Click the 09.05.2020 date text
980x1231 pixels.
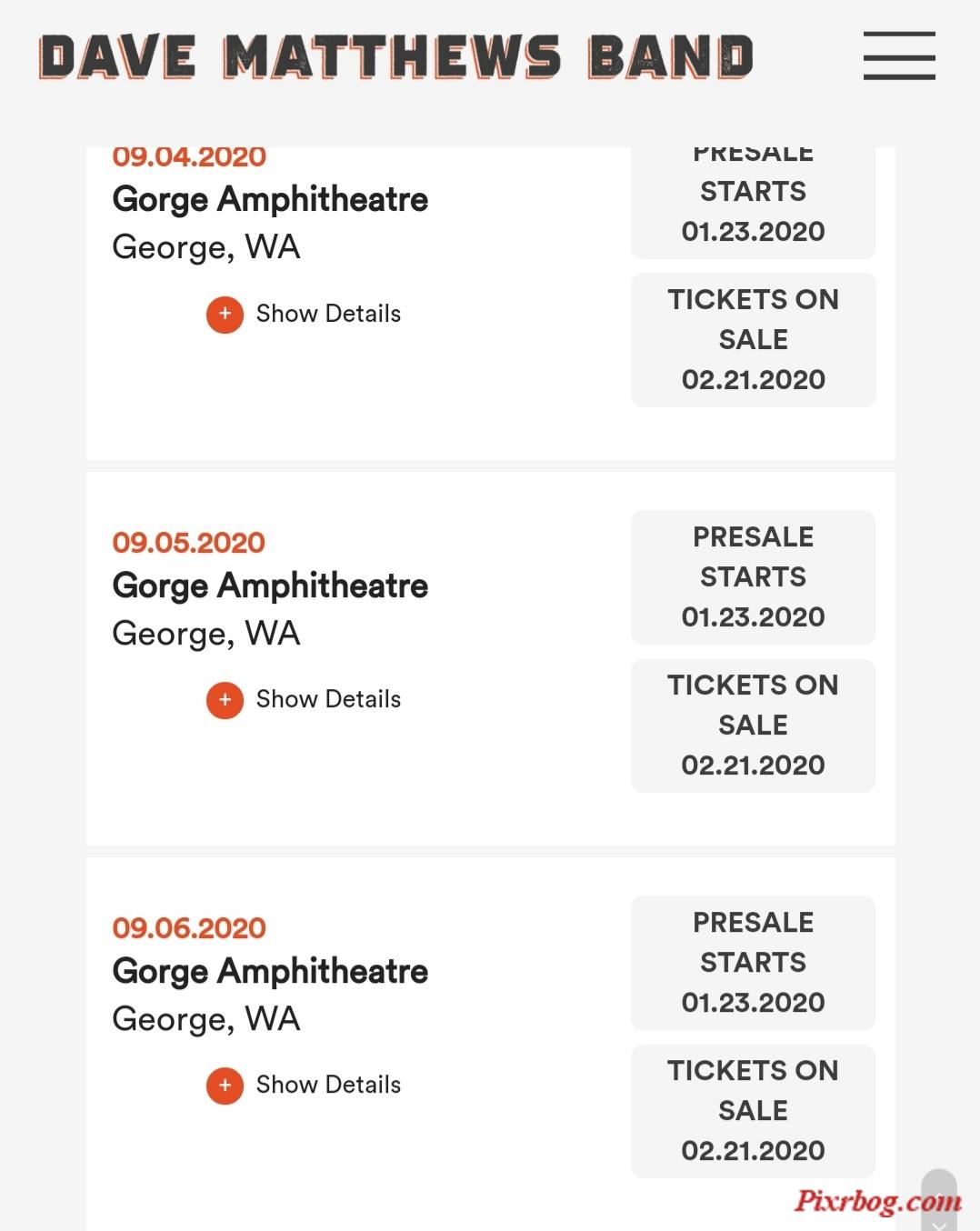tap(189, 543)
